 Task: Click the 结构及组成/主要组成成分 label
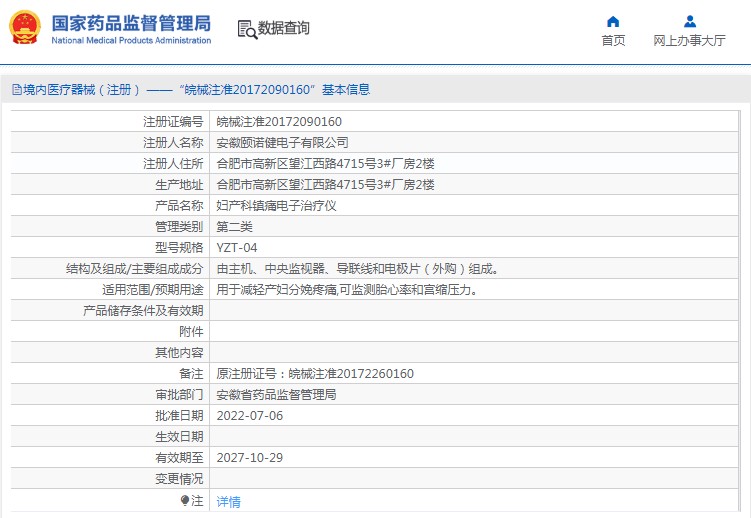[x=135, y=269]
